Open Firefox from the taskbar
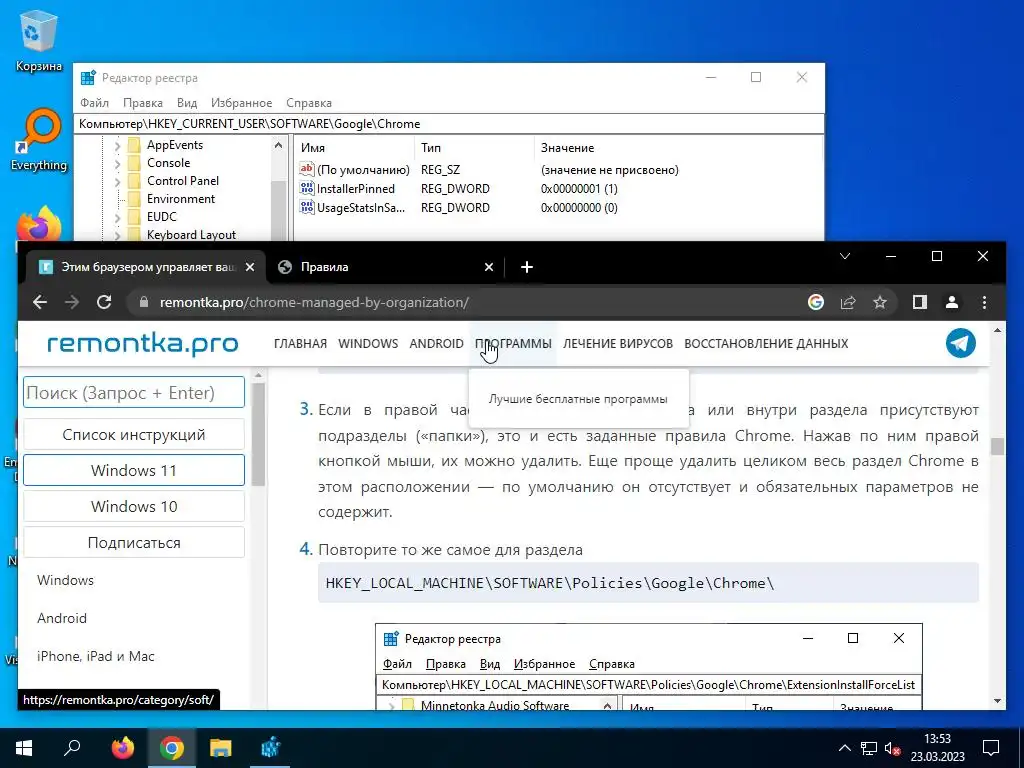Screen dimensions: 1024x768 click(122, 748)
